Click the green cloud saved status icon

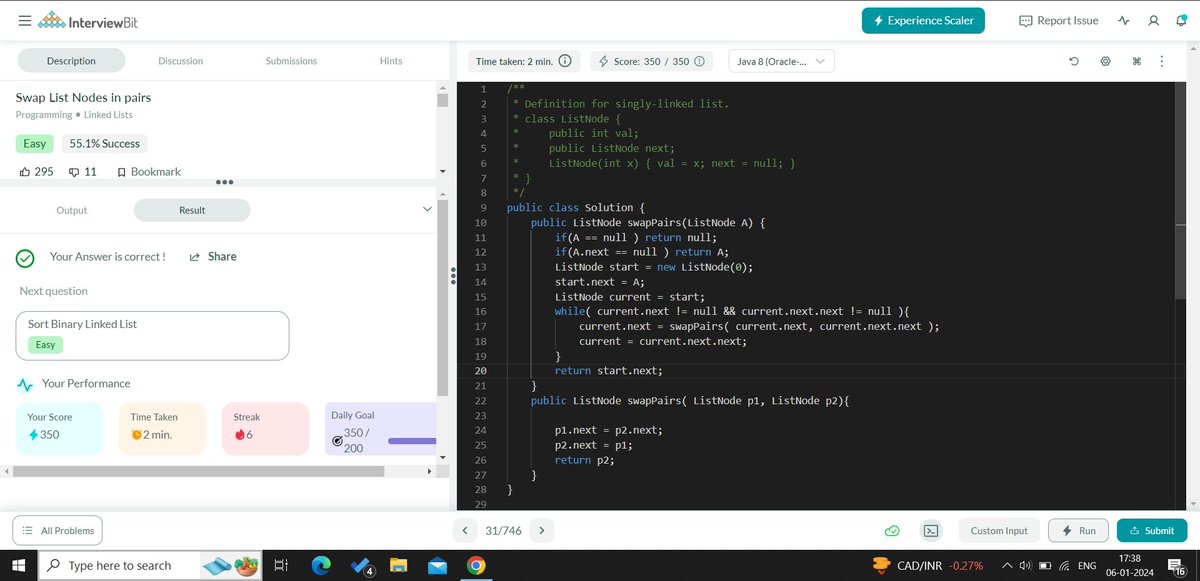(x=892, y=531)
